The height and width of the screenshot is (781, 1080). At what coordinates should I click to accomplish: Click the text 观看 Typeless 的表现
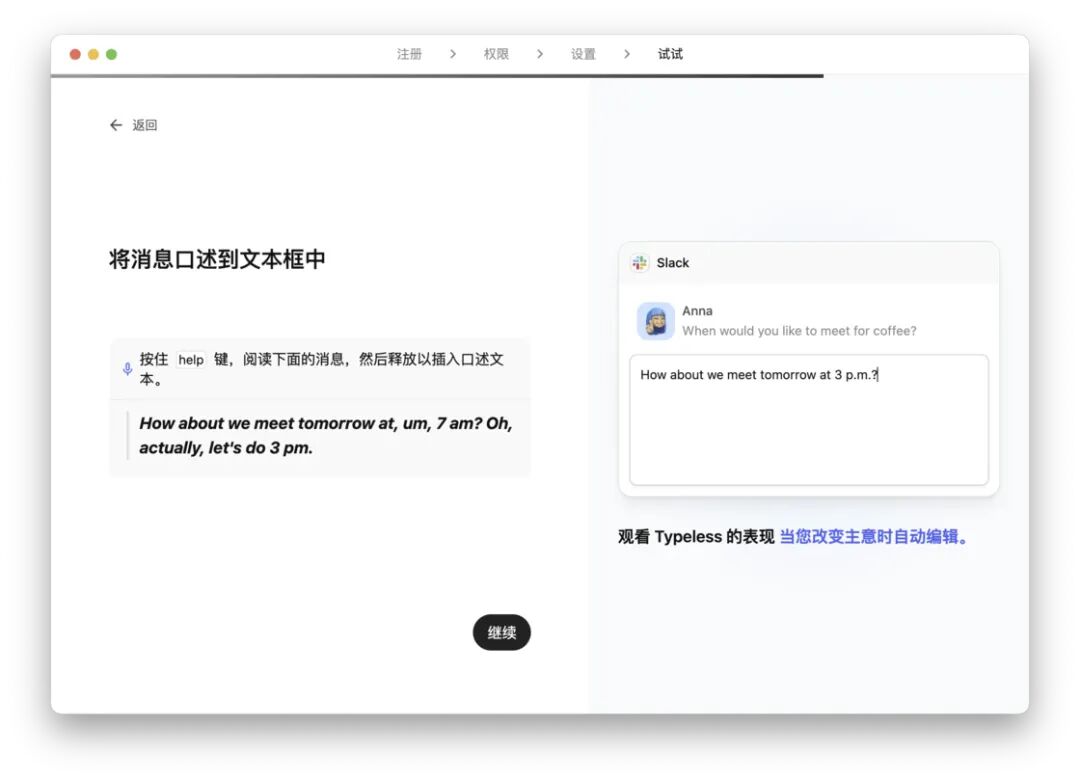(696, 537)
